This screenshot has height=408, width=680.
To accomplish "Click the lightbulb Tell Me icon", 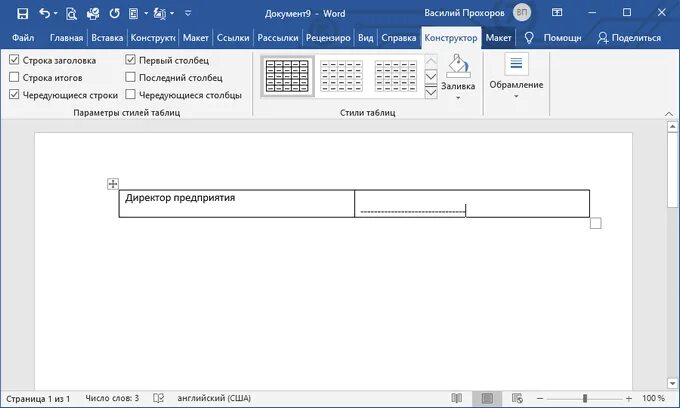I will [x=529, y=38].
